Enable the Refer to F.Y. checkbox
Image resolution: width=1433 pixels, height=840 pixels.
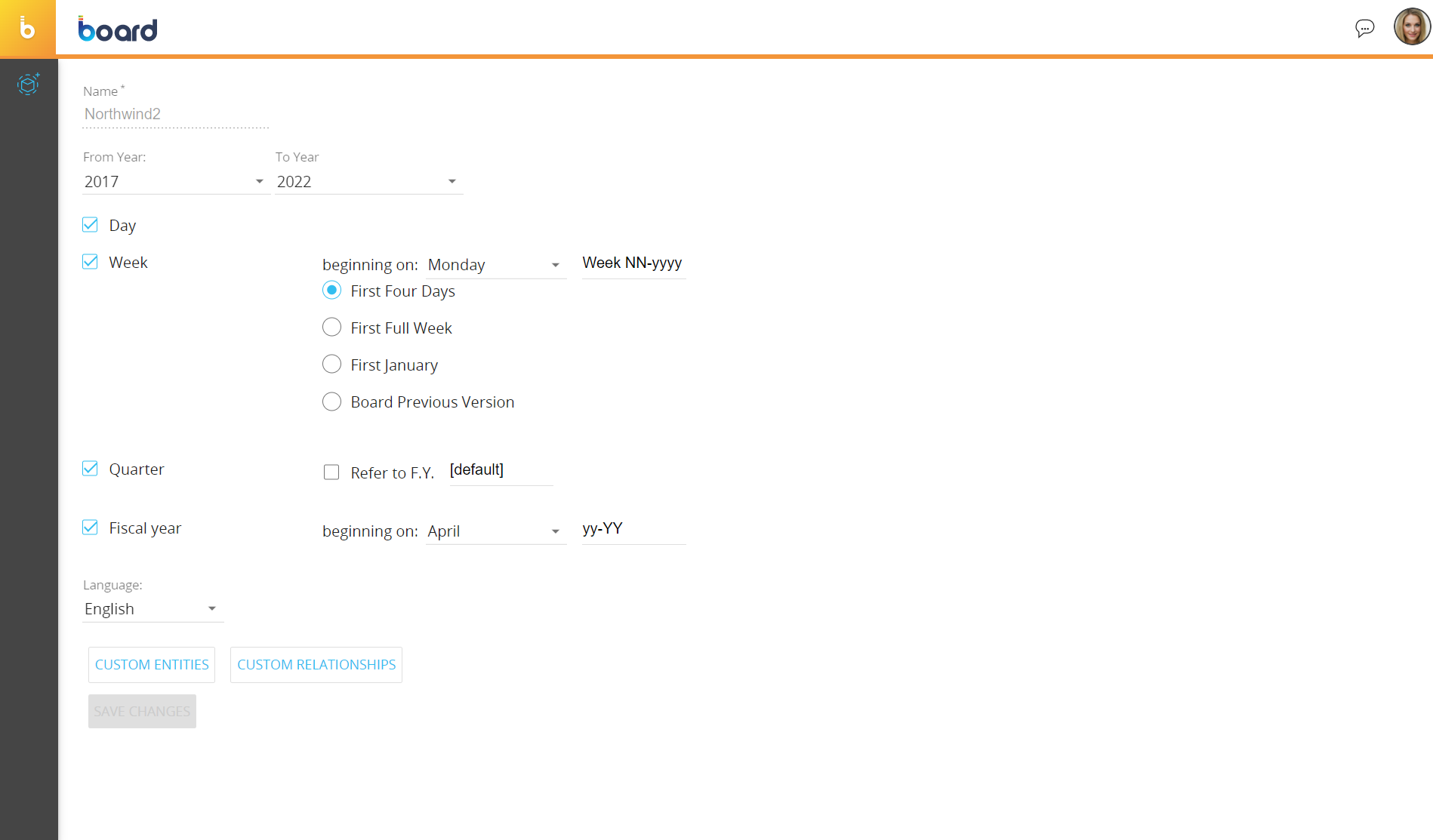tap(331, 472)
